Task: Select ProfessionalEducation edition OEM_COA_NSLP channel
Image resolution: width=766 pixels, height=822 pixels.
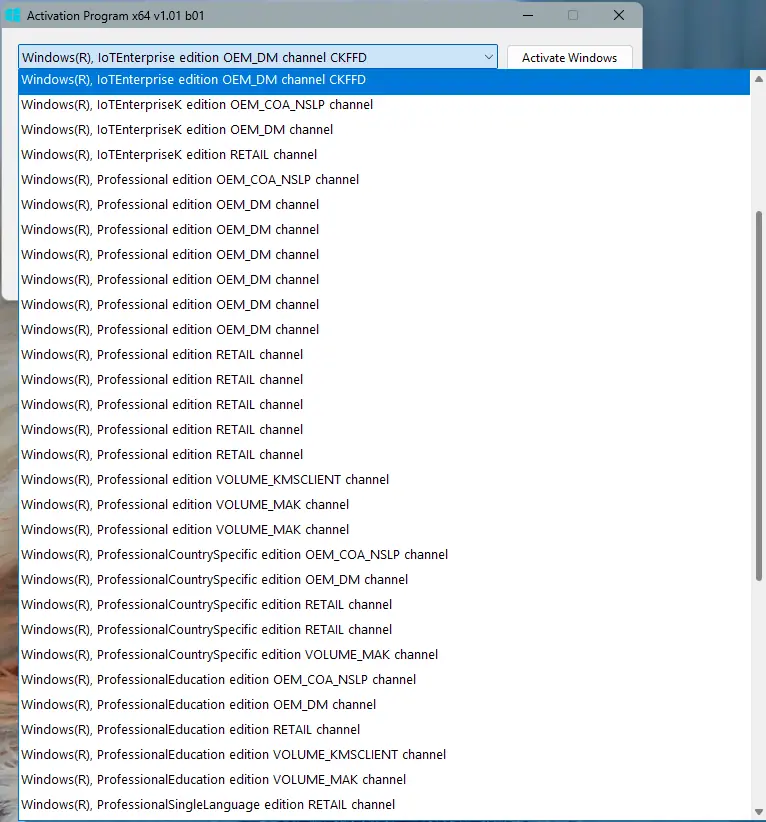Action: pyautogui.click(x=384, y=680)
